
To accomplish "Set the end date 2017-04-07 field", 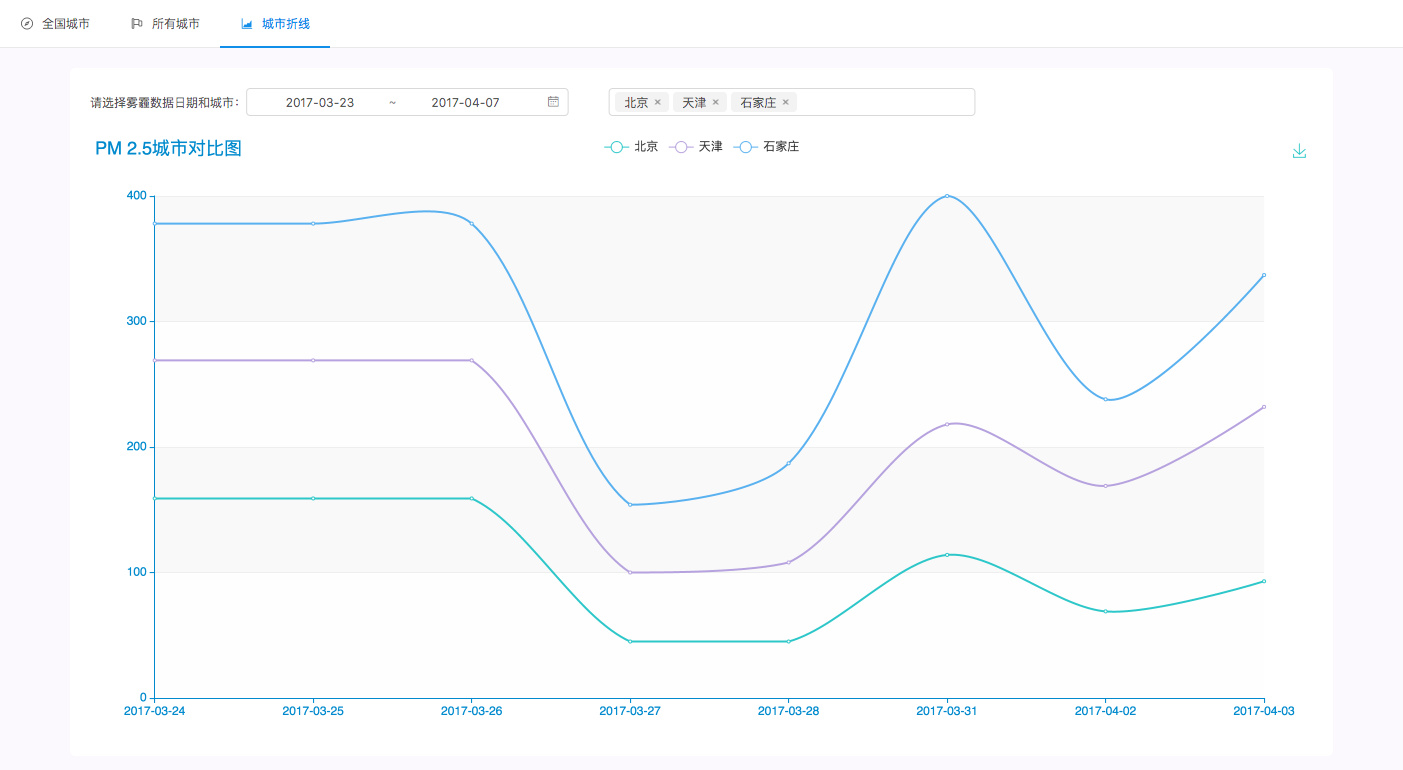I will coord(466,102).
